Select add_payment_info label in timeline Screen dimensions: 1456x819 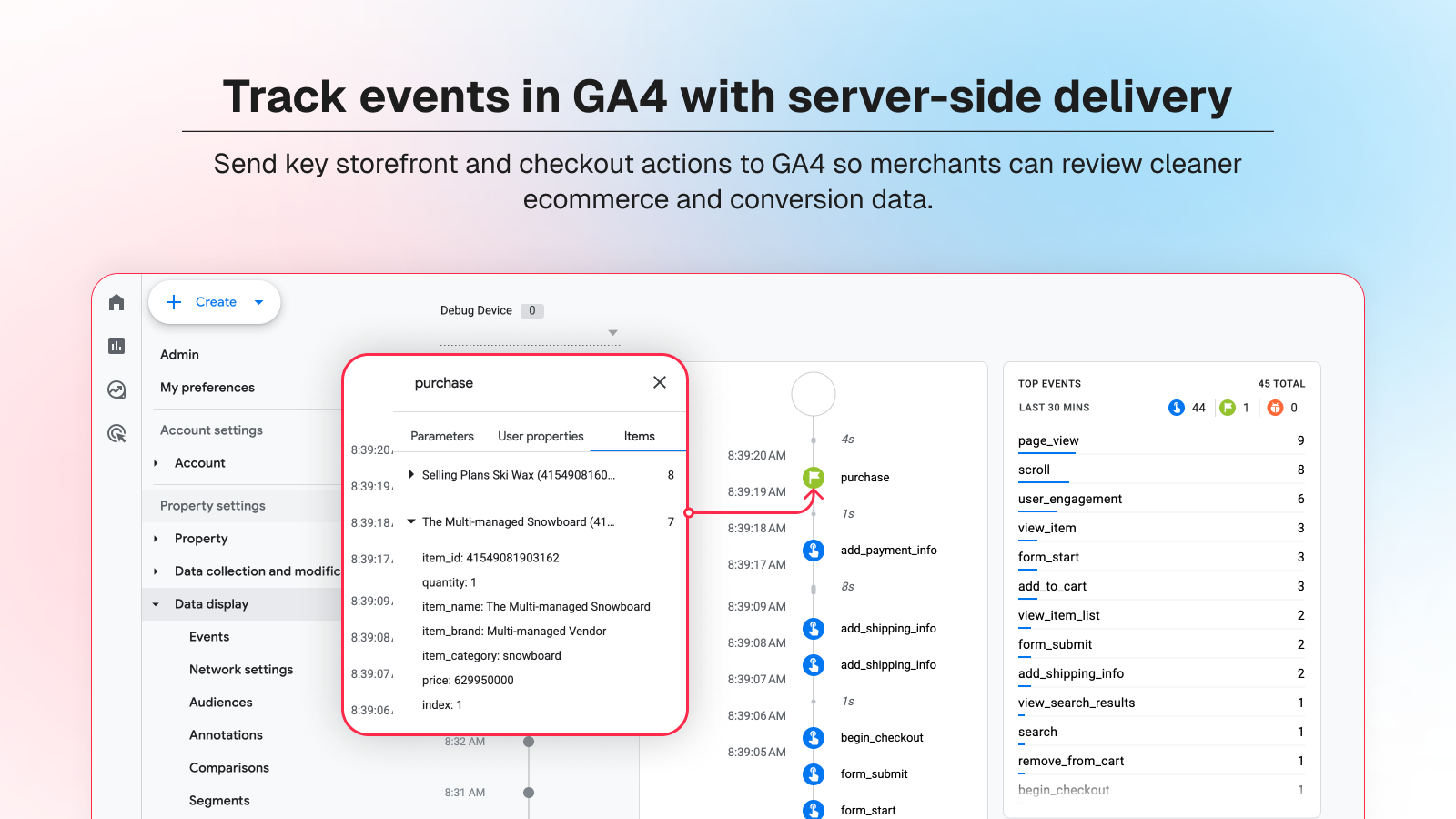(x=888, y=550)
